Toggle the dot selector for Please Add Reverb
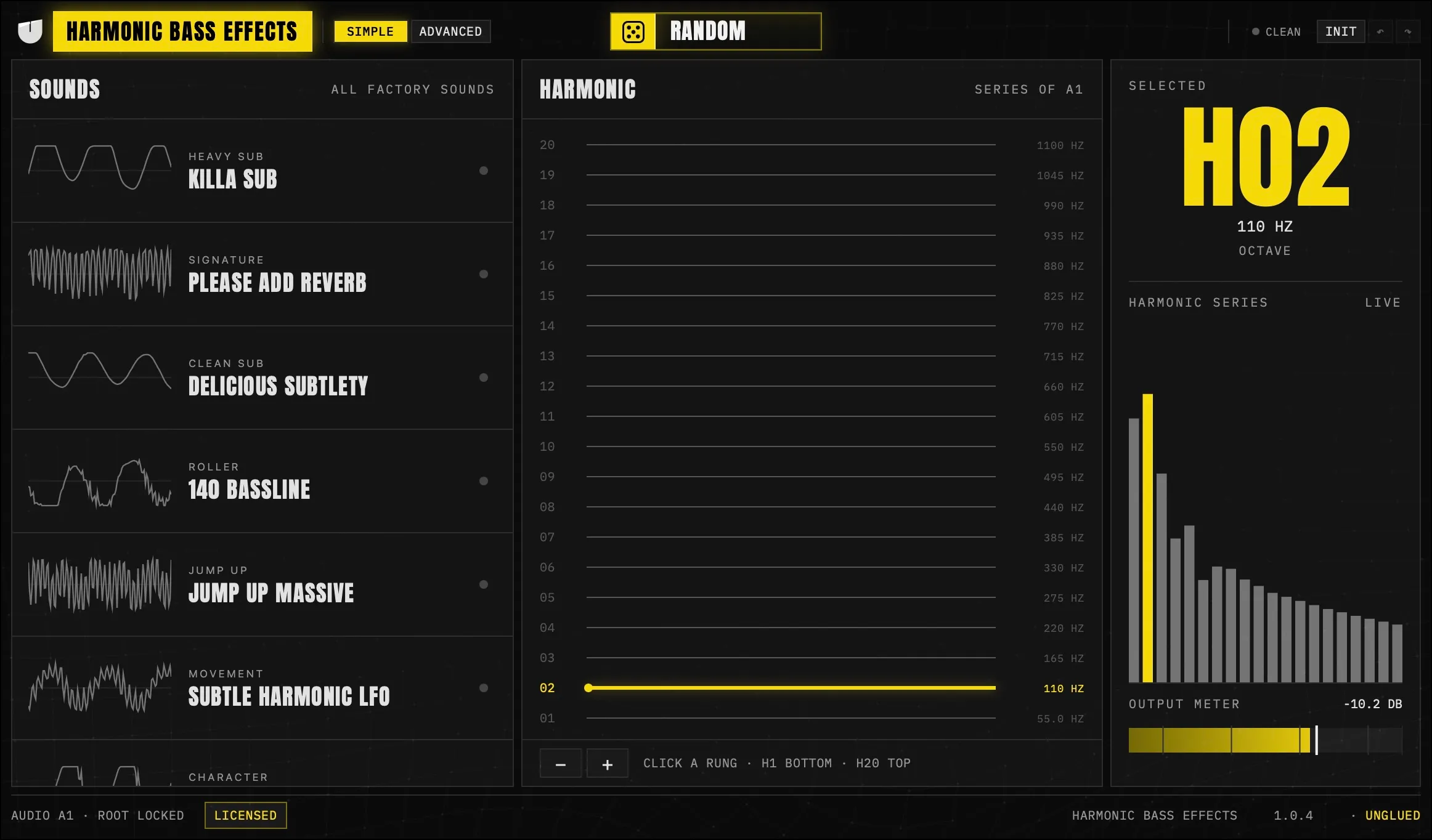Image resolution: width=1432 pixels, height=840 pixels. [484, 274]
